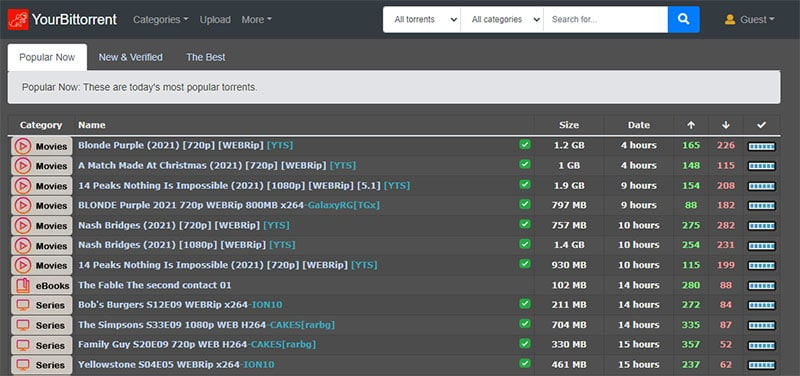800x376 pixels.
Task: Click the 15 hours date for Yellowstone
Action: tap(639, 365)
